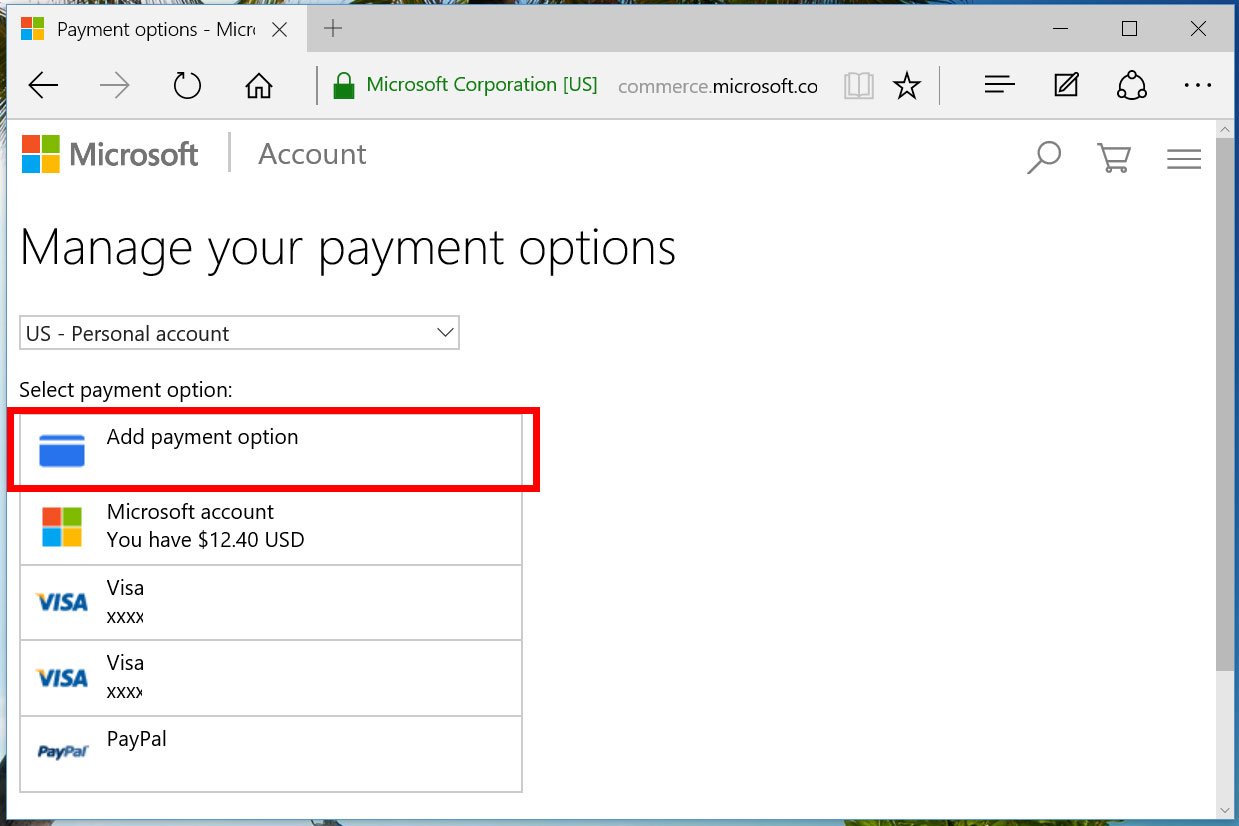This screenshot has height=826, width=1239.
Task: Expand the US - Personal account dropdown
Action: point(239,333)
